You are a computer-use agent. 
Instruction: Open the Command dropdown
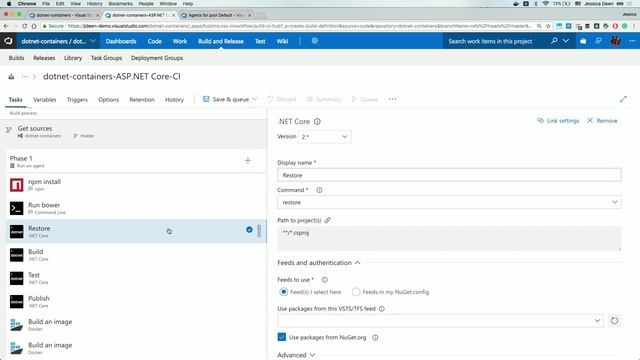click(x=449, y=202)
